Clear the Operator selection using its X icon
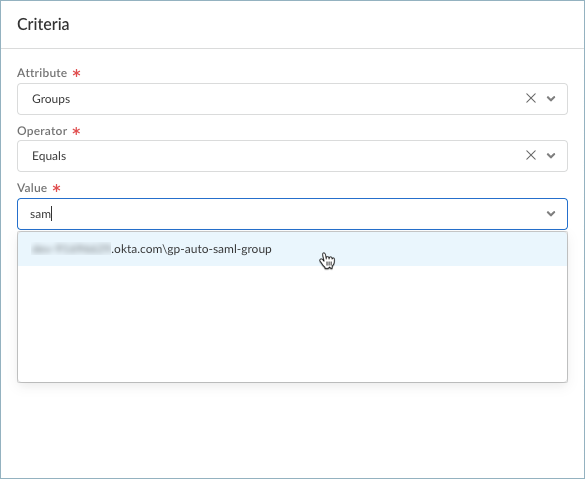Image resolution: width=585 pixels, height=479 pixels. 531,155
